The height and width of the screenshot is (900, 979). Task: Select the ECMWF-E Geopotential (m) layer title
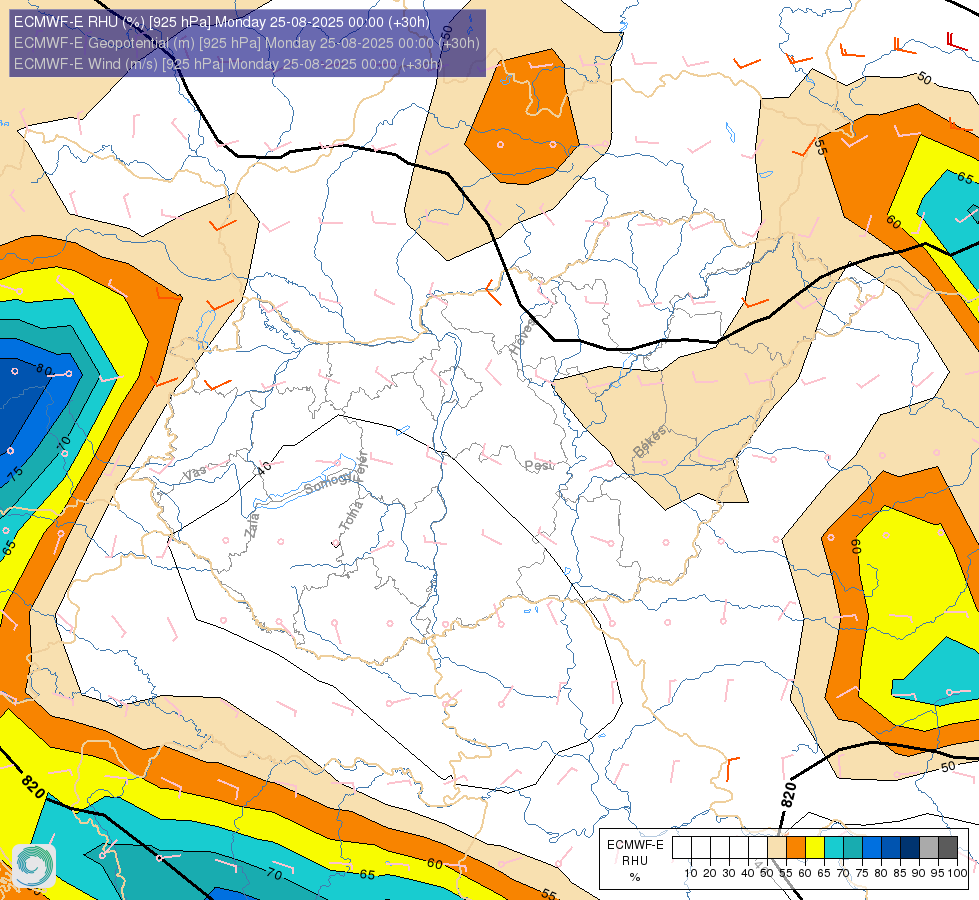[247, 43]
